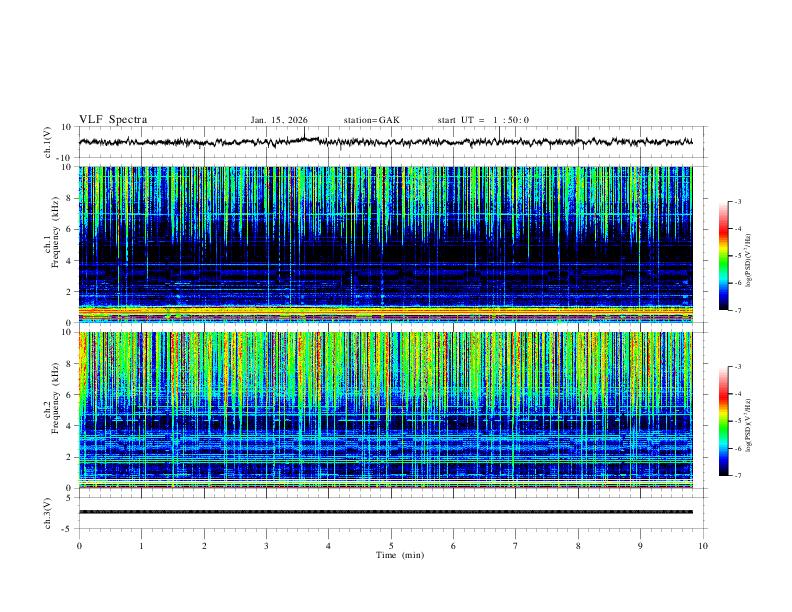Click the "5" tick on the ch.3(V) axis
Image resolution: width=792 pixels, height=612 pixels.
[x=69, y=498]
